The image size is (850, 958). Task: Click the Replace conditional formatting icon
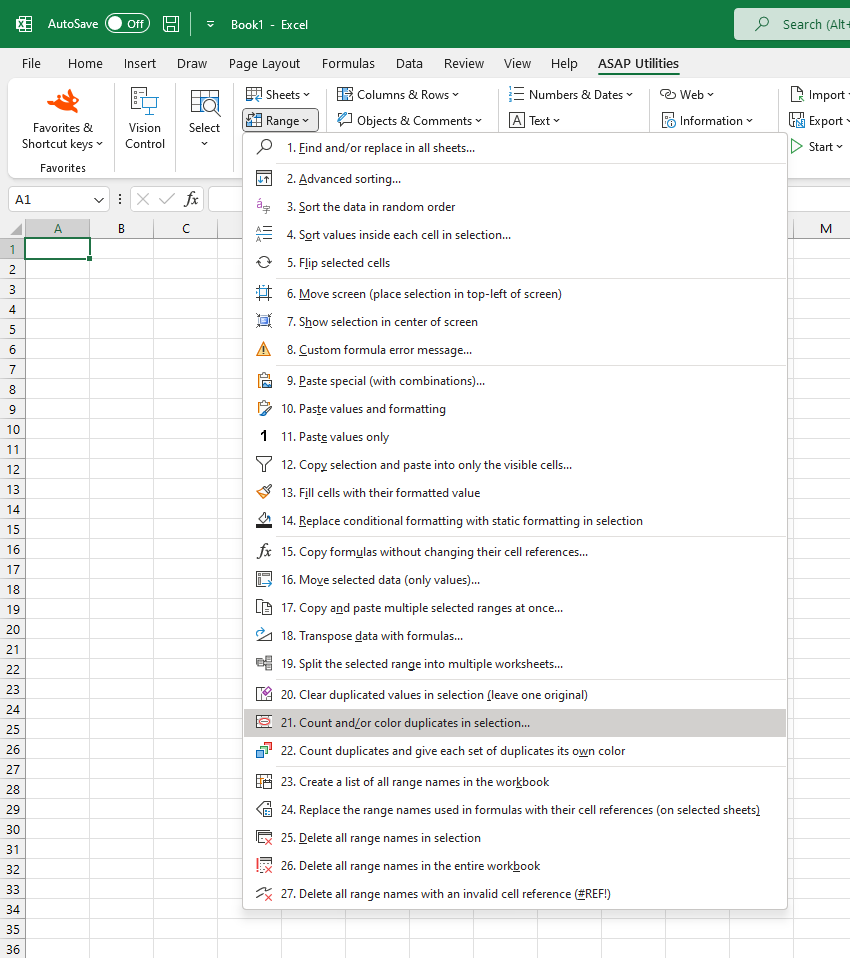pos(264,521)
